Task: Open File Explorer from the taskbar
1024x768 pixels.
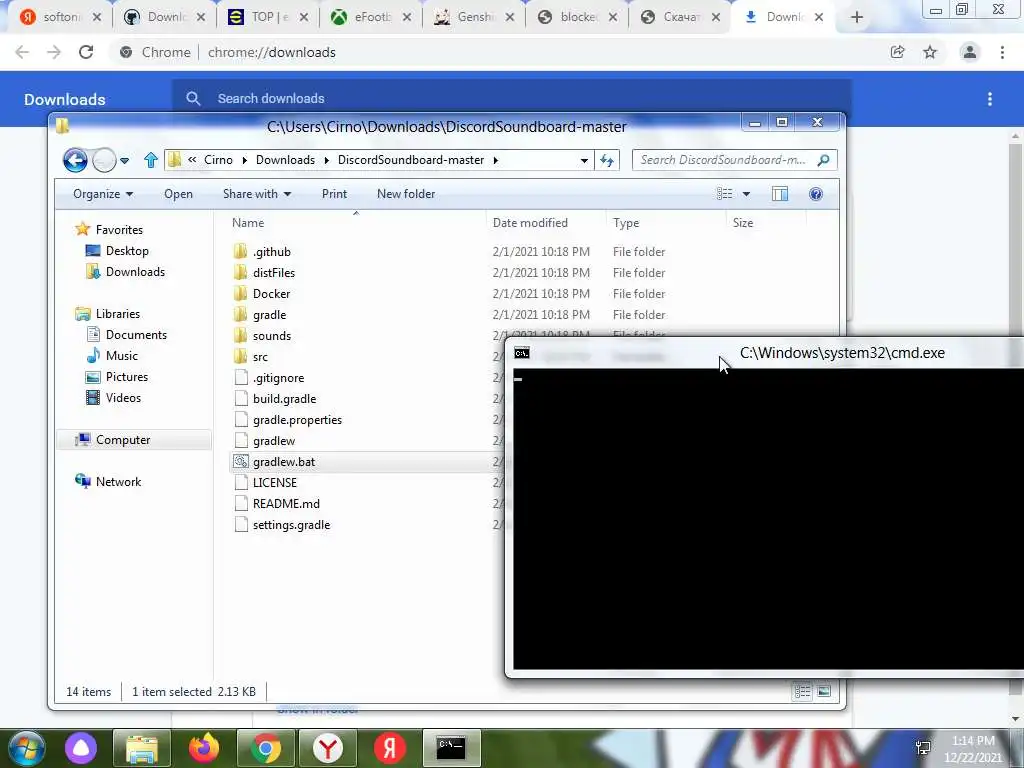Action: click(x=142, y=748)
